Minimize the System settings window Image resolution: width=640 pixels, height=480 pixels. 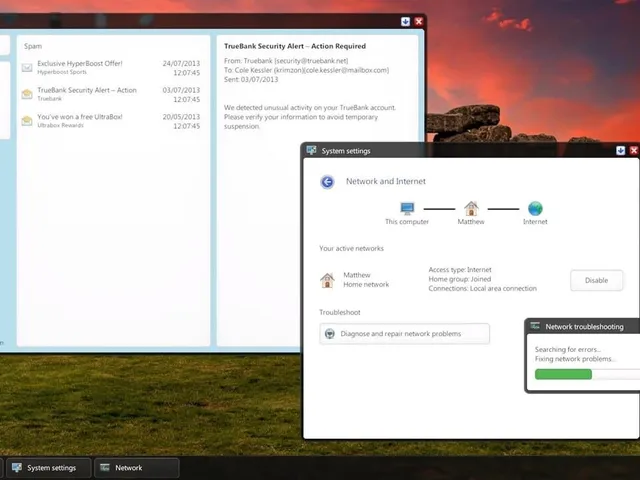click(x=620, y=151)
